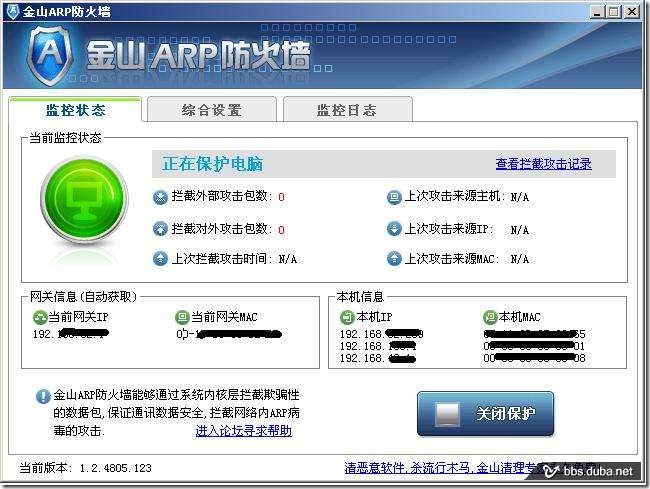Click the 本机IP label
Image resolution: width=650 pixels, height=489 pixels.
(374, 317)
